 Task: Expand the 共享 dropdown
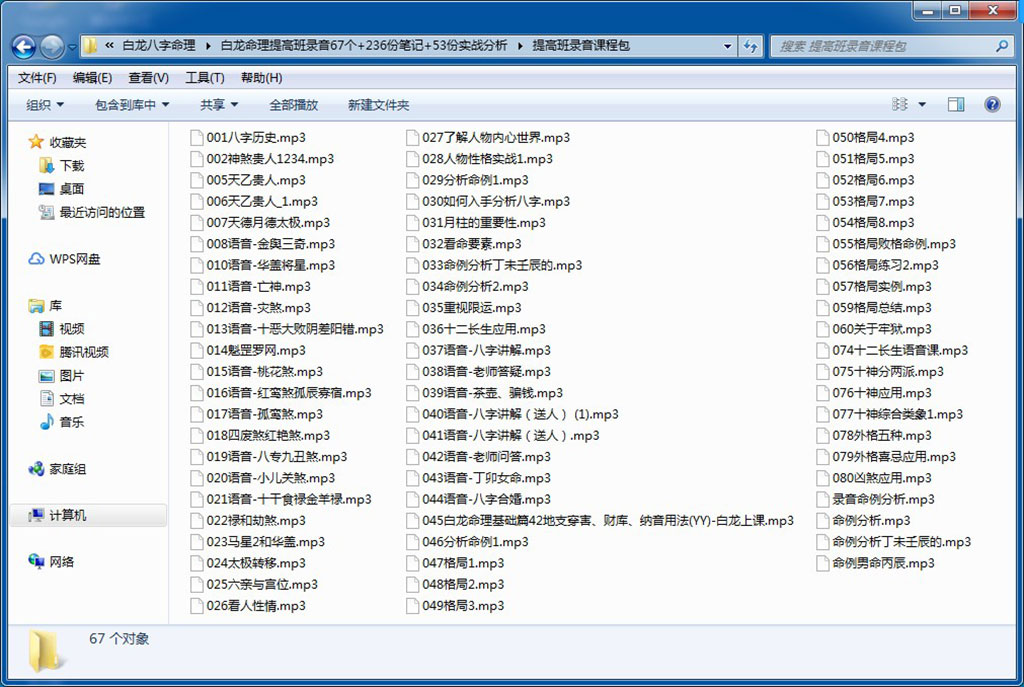pyautogui.click(x=219, y=104)
